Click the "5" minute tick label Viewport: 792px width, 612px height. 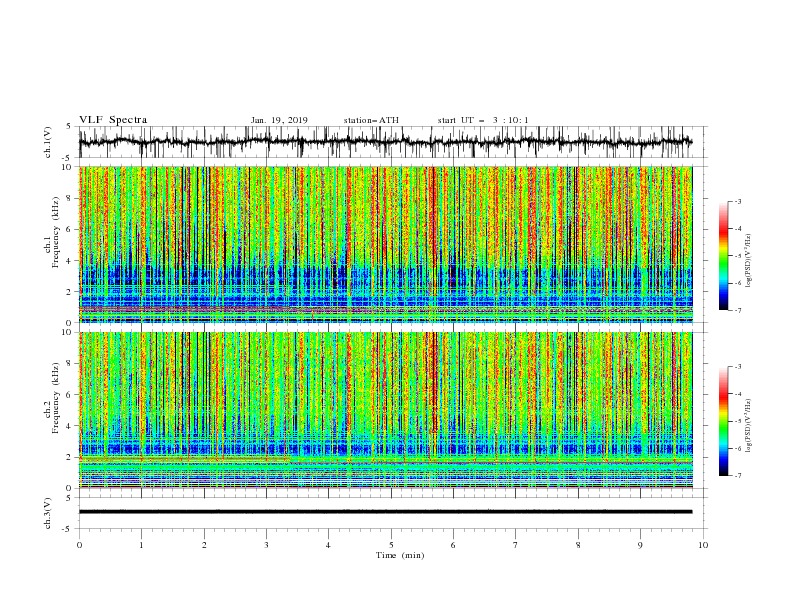tap(391, 545)
